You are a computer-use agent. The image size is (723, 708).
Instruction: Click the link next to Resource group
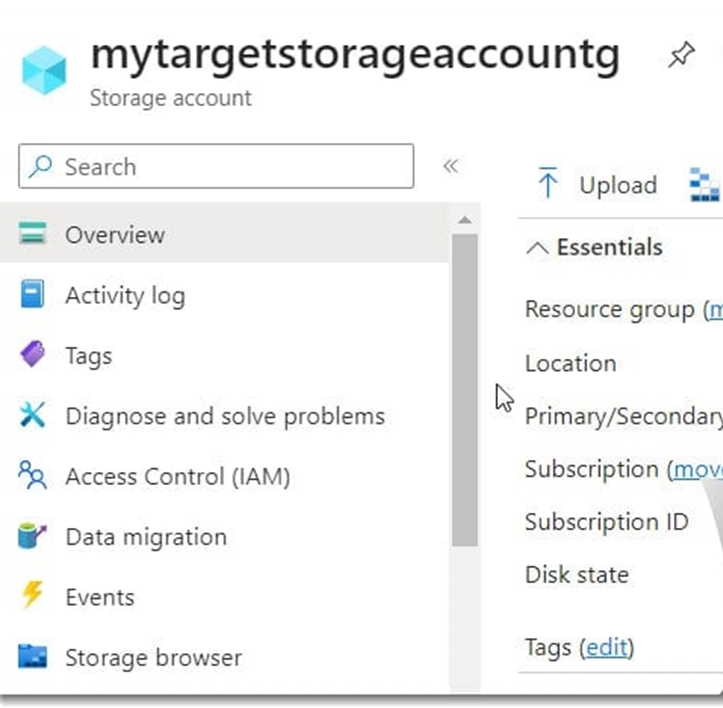(x=716, y=309)
